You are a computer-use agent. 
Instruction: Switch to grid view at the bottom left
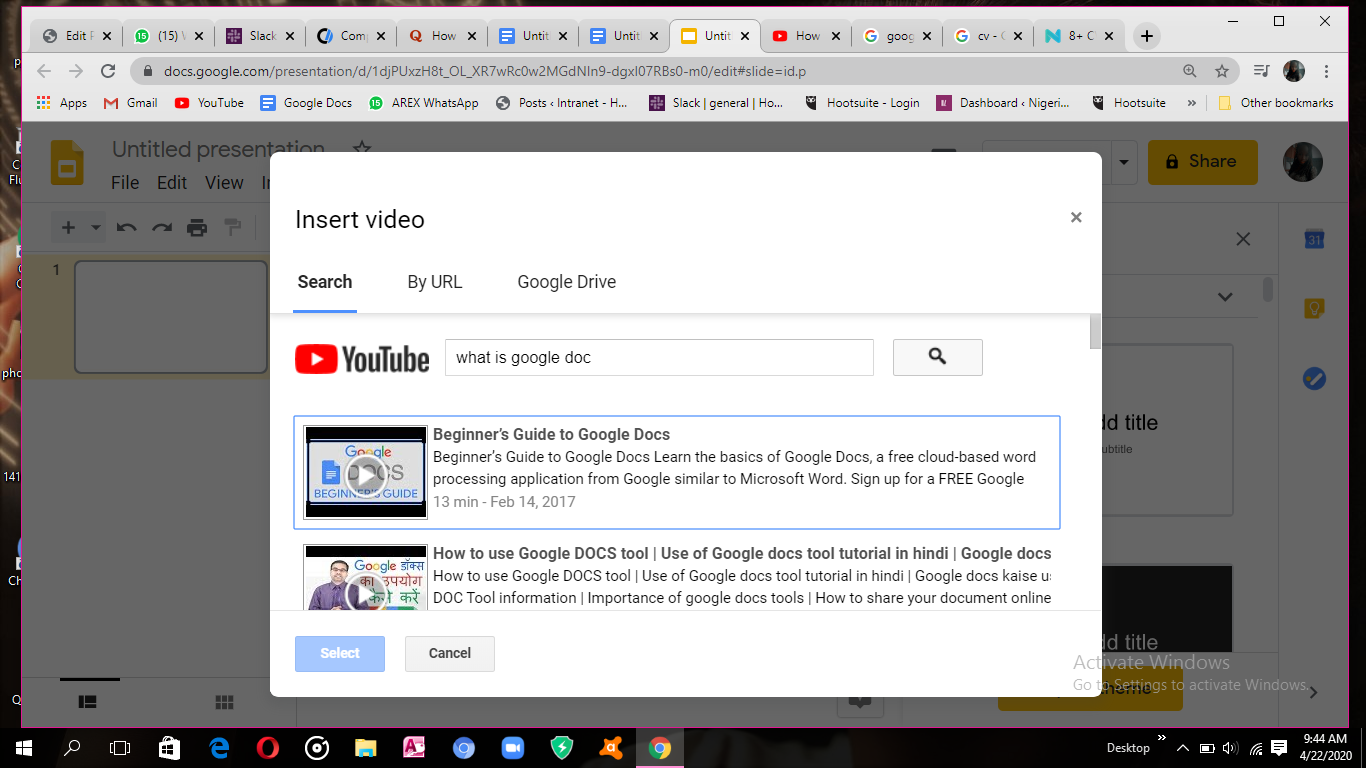[224, 702]
